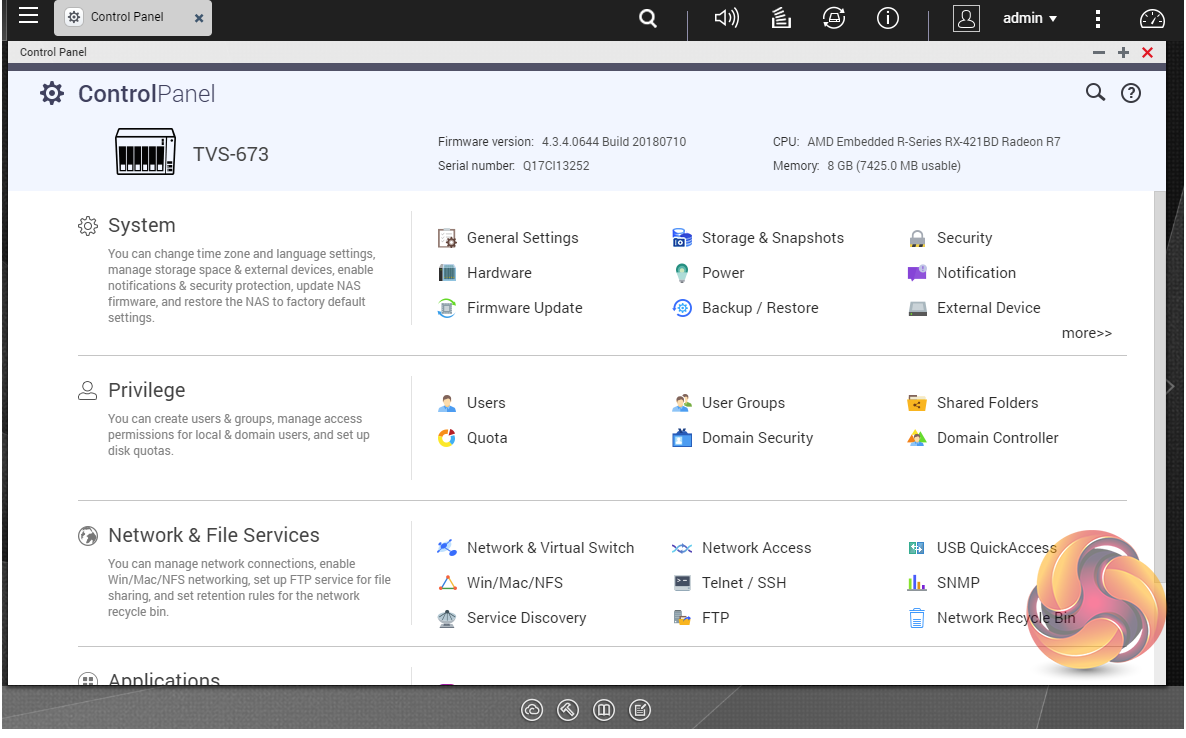Screen dimensions: 1186x738
Task: Switch to the Control Panel tab
Action: [128, 18]
